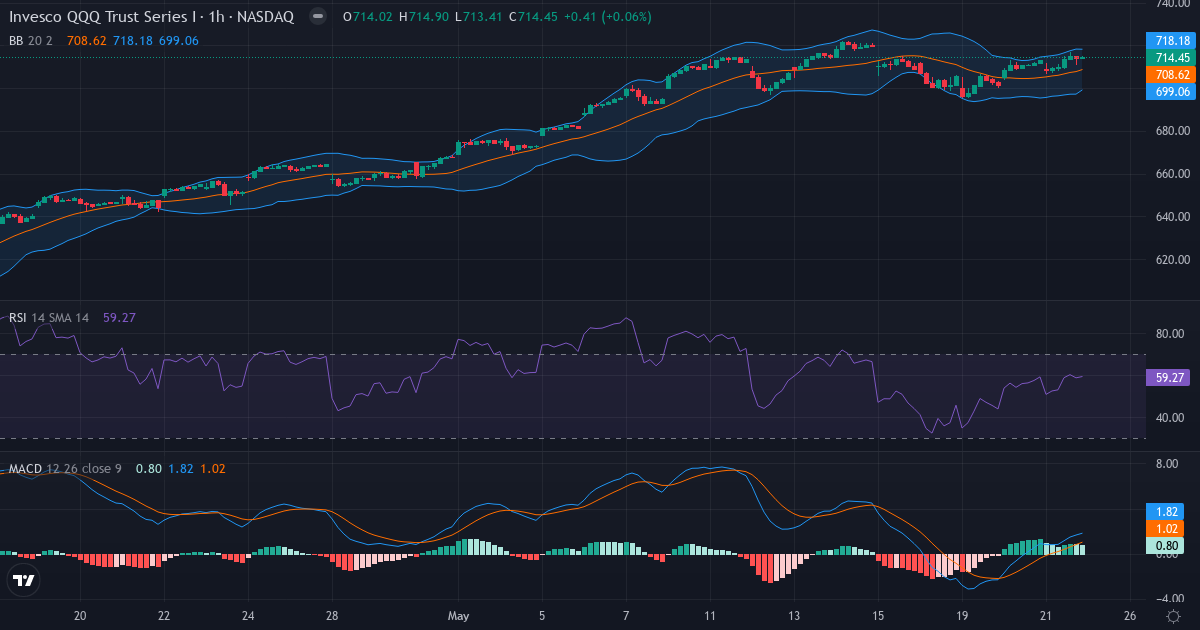The height and width of the screenshot is (630, 1200).
Task: Click the 15 date label on time axis
Action: [878, 616]
